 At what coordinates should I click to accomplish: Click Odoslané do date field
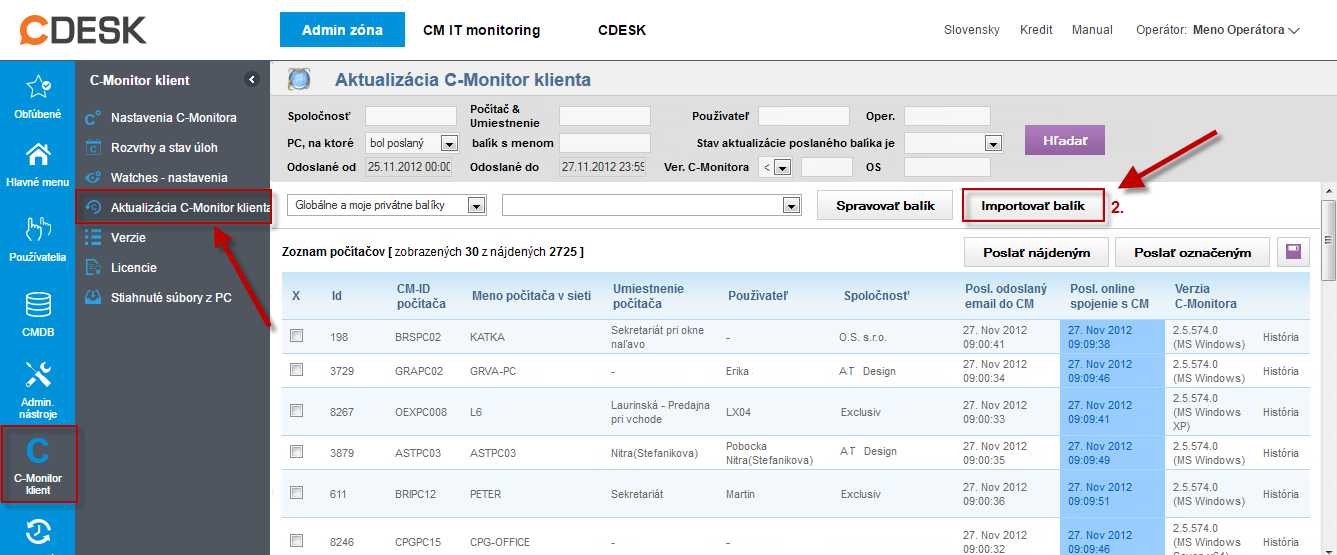pyautogui.click(x=602, y=167)
